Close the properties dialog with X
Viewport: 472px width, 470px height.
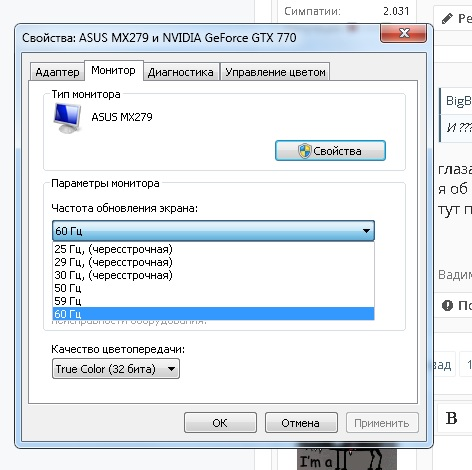pyautogui.click(x=404, y=33)
